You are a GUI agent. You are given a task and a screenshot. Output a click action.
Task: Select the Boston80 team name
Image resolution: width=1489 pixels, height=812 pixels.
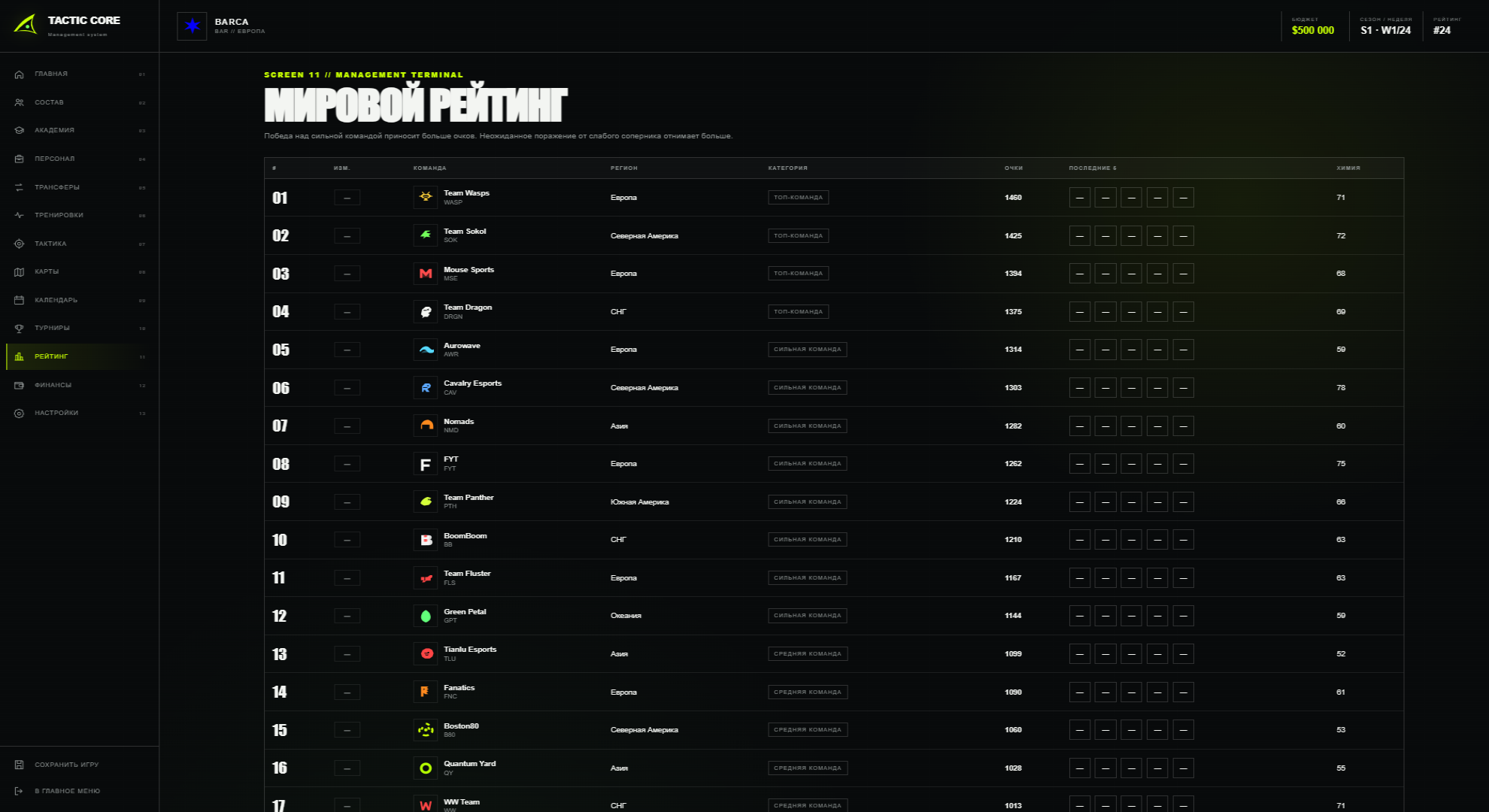[461, 726]
